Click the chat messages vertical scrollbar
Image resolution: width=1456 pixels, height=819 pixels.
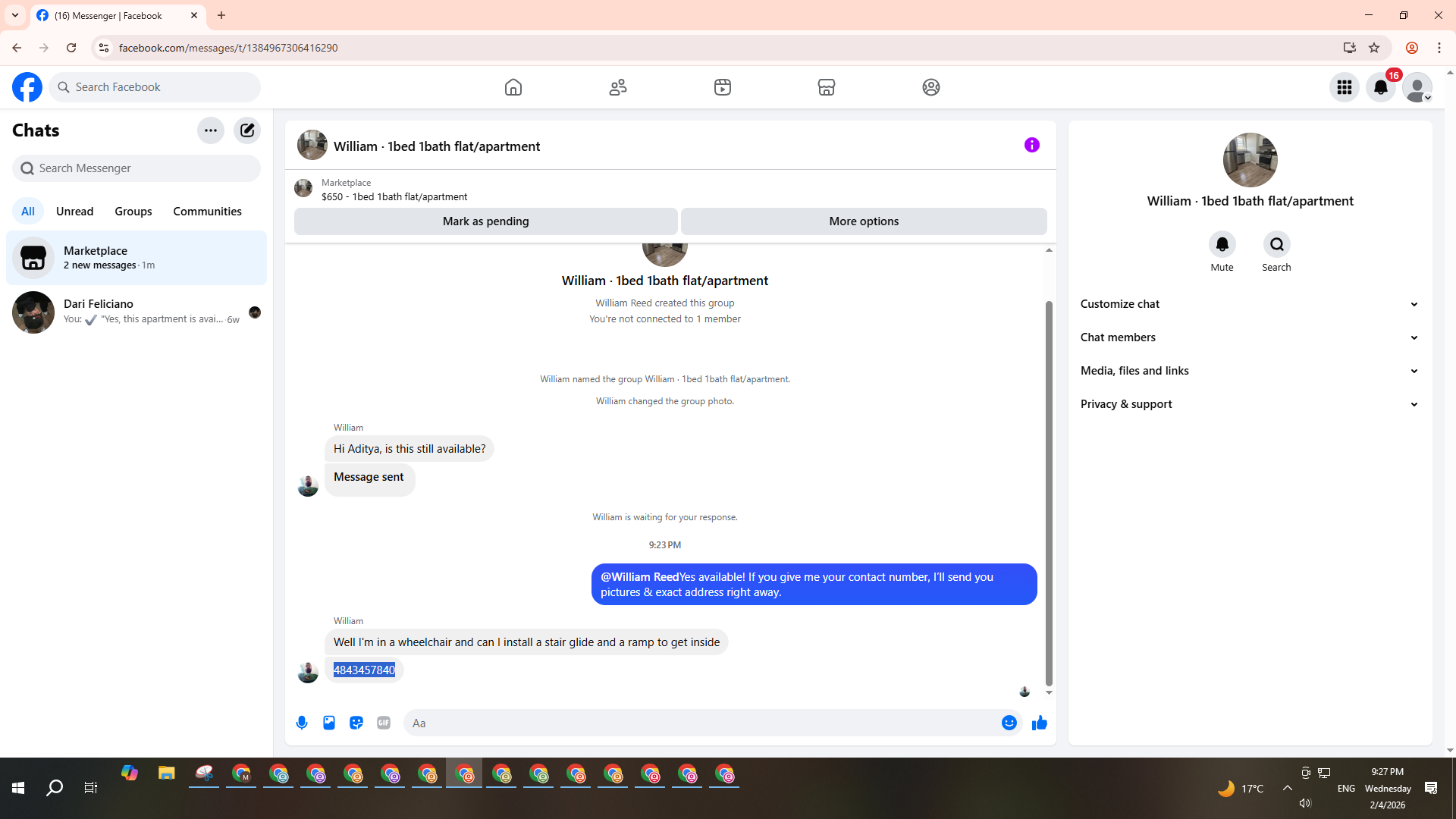tap(1049, 493)
